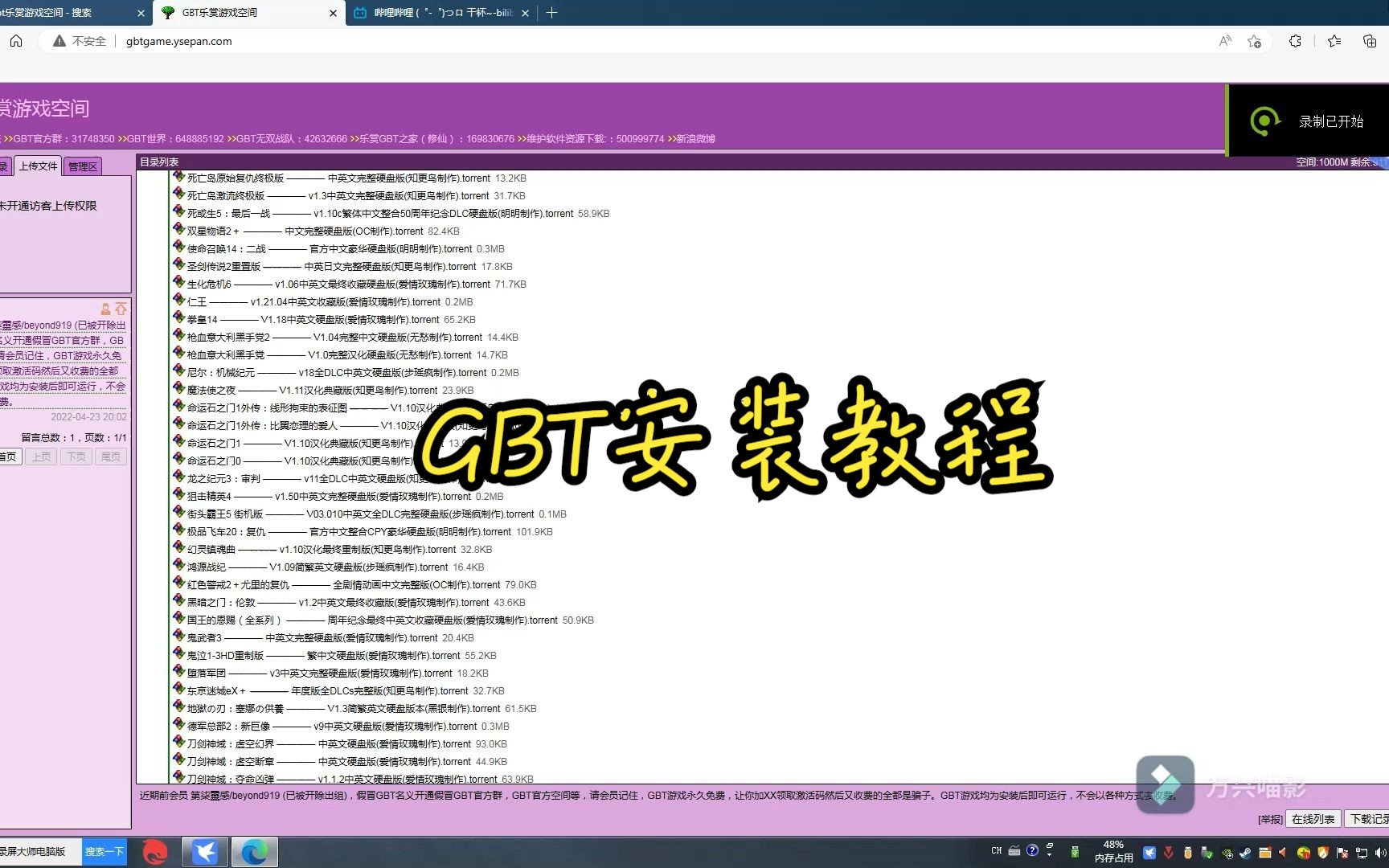
Task: Click torrent icon beside 鬼武者3
Action: point(178,637)
